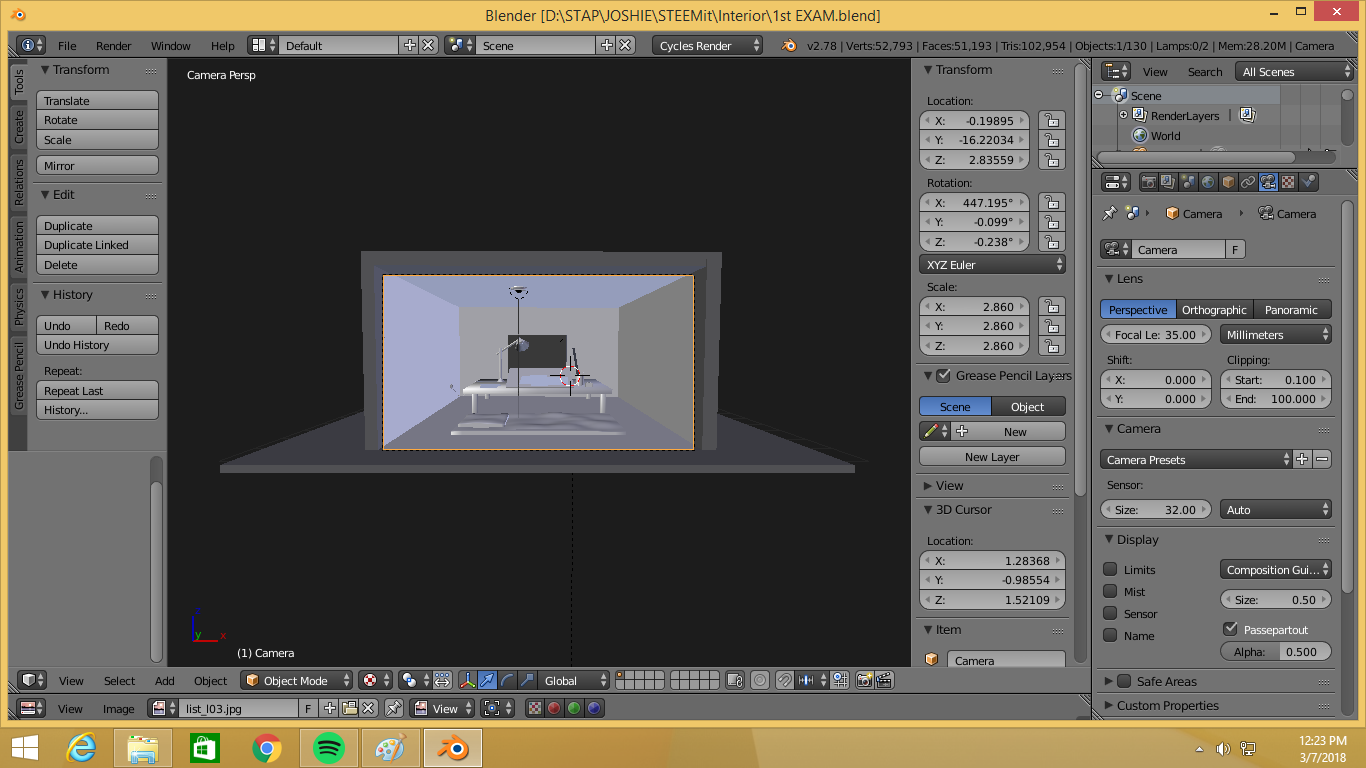The width and height of the screenshot is (1366, 768).
Task: Add new camera preset with plus button
Action: click(x=1302, y=459)
